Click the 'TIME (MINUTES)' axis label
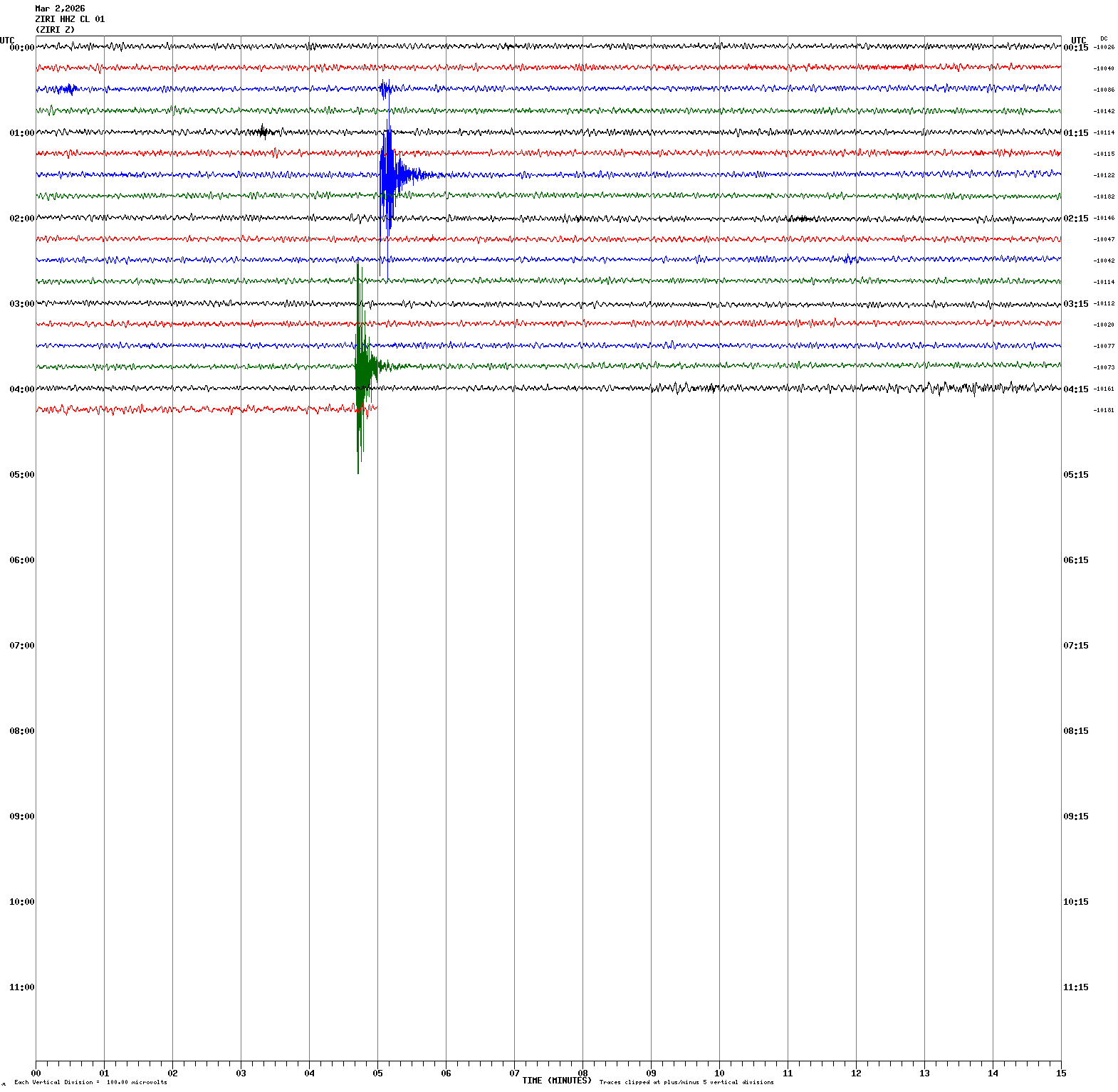1118x1092 pixels. [556, 1081]
